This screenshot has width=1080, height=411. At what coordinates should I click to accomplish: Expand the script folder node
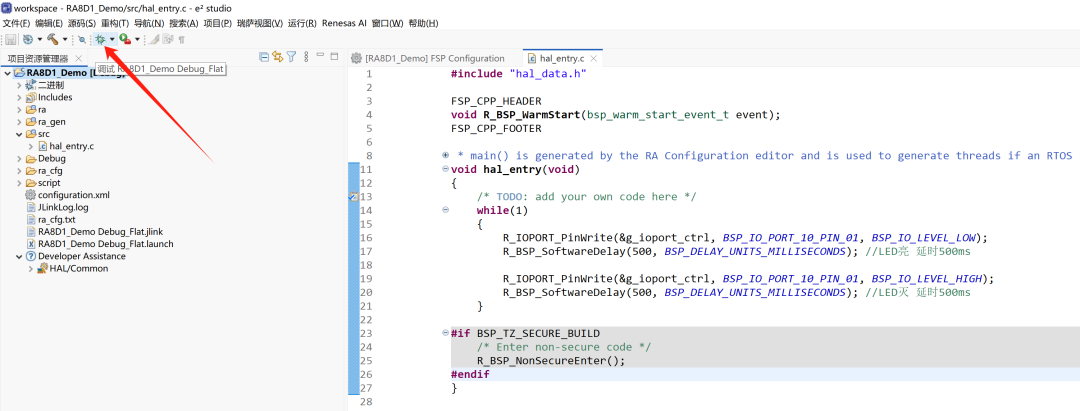(19, 183)
